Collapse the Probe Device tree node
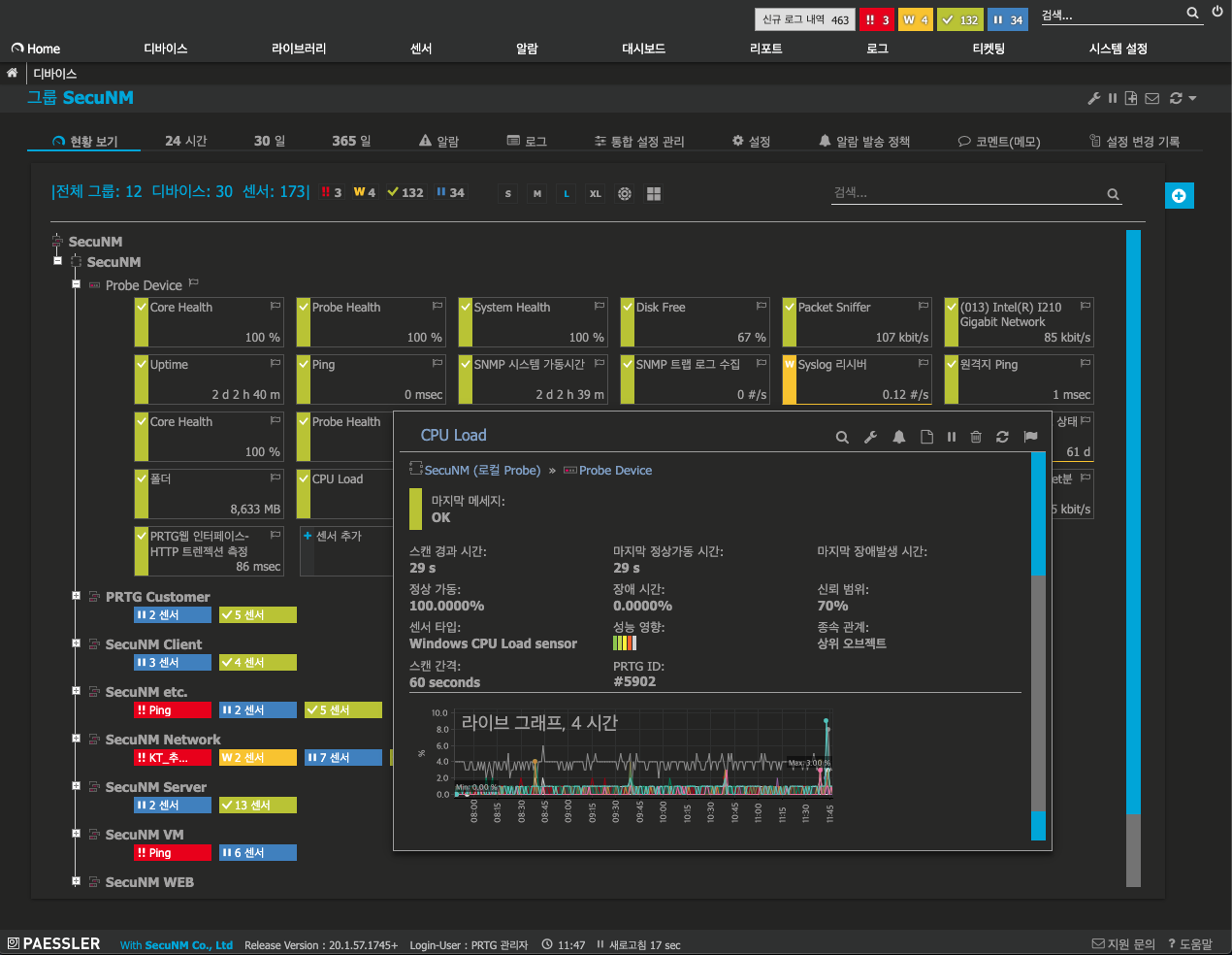1232x955 pixels. pos(76,284)
